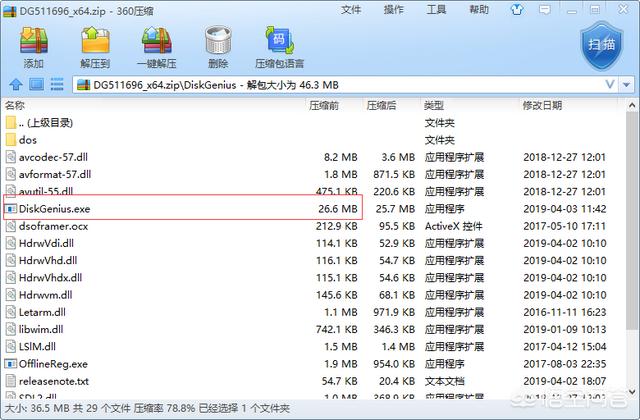The height and width of the screenshot is (420, 640).
Task: Click 文本文档 type of releasenote.txt
Action: click(444, 381)
